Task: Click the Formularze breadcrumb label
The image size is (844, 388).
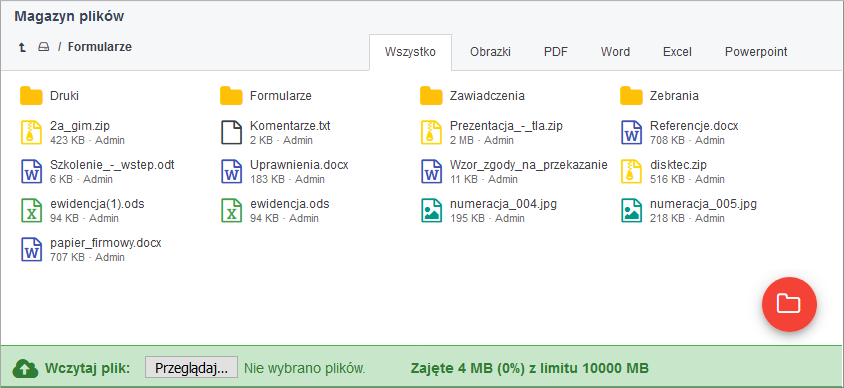Action: point(100,47)
